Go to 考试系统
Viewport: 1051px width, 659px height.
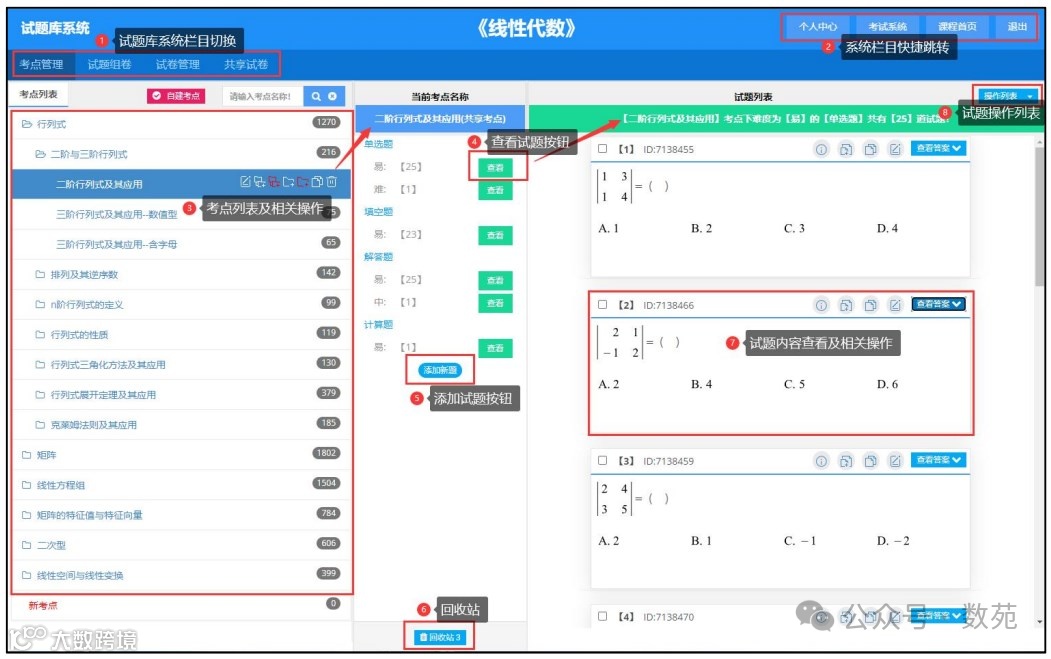tap(887, 27)
